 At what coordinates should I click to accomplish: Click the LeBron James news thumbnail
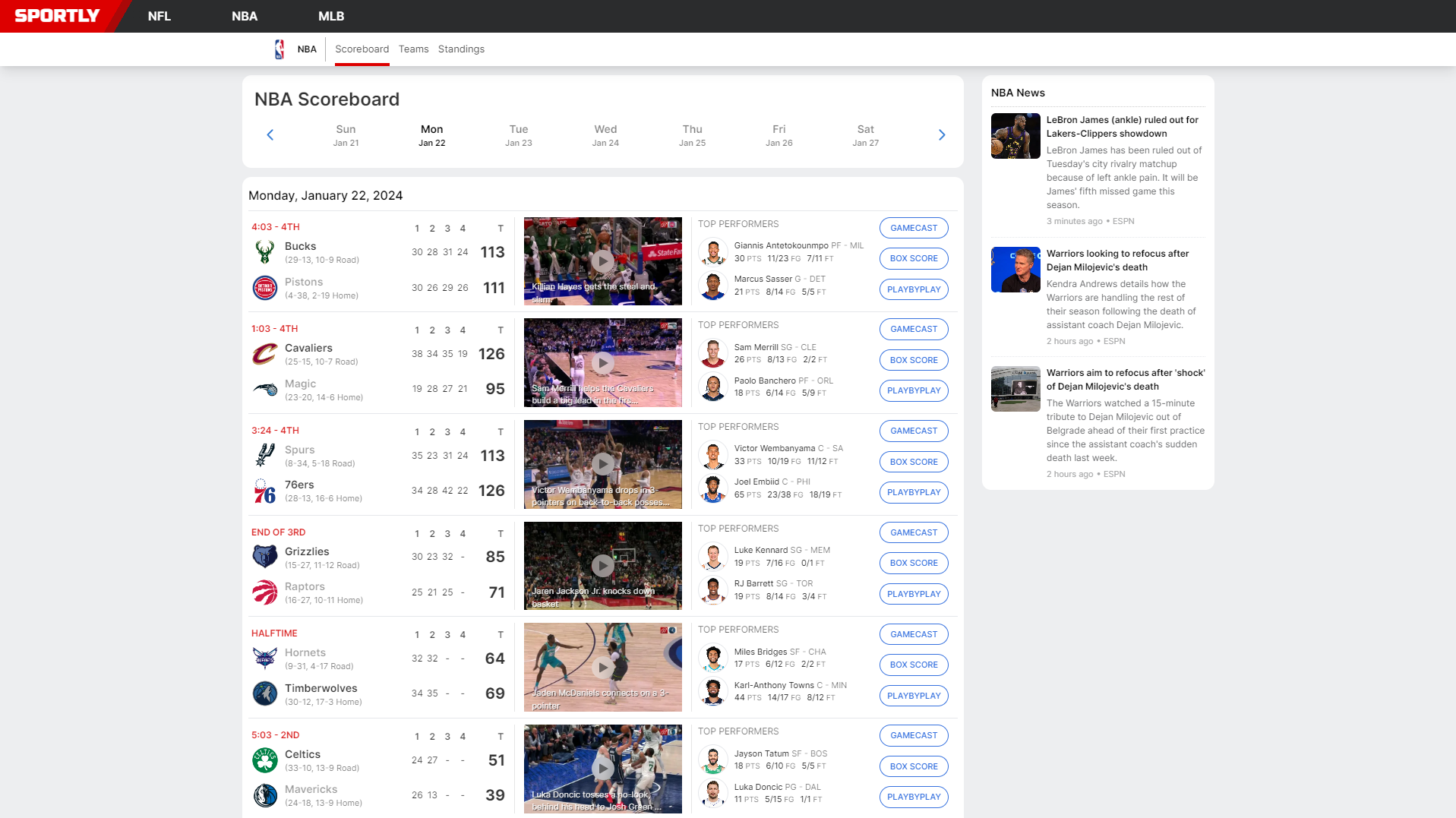pos(1015,136)
